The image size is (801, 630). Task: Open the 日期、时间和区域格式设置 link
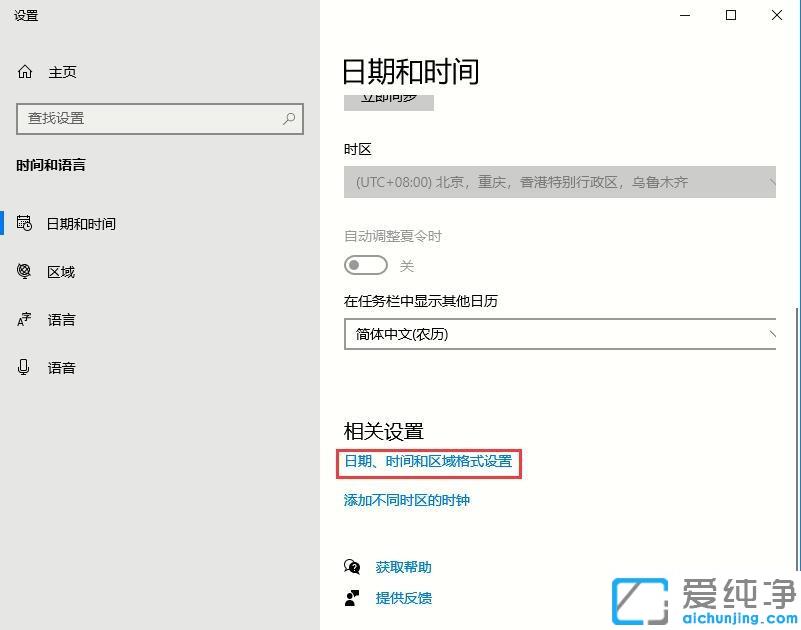(429, 464)
